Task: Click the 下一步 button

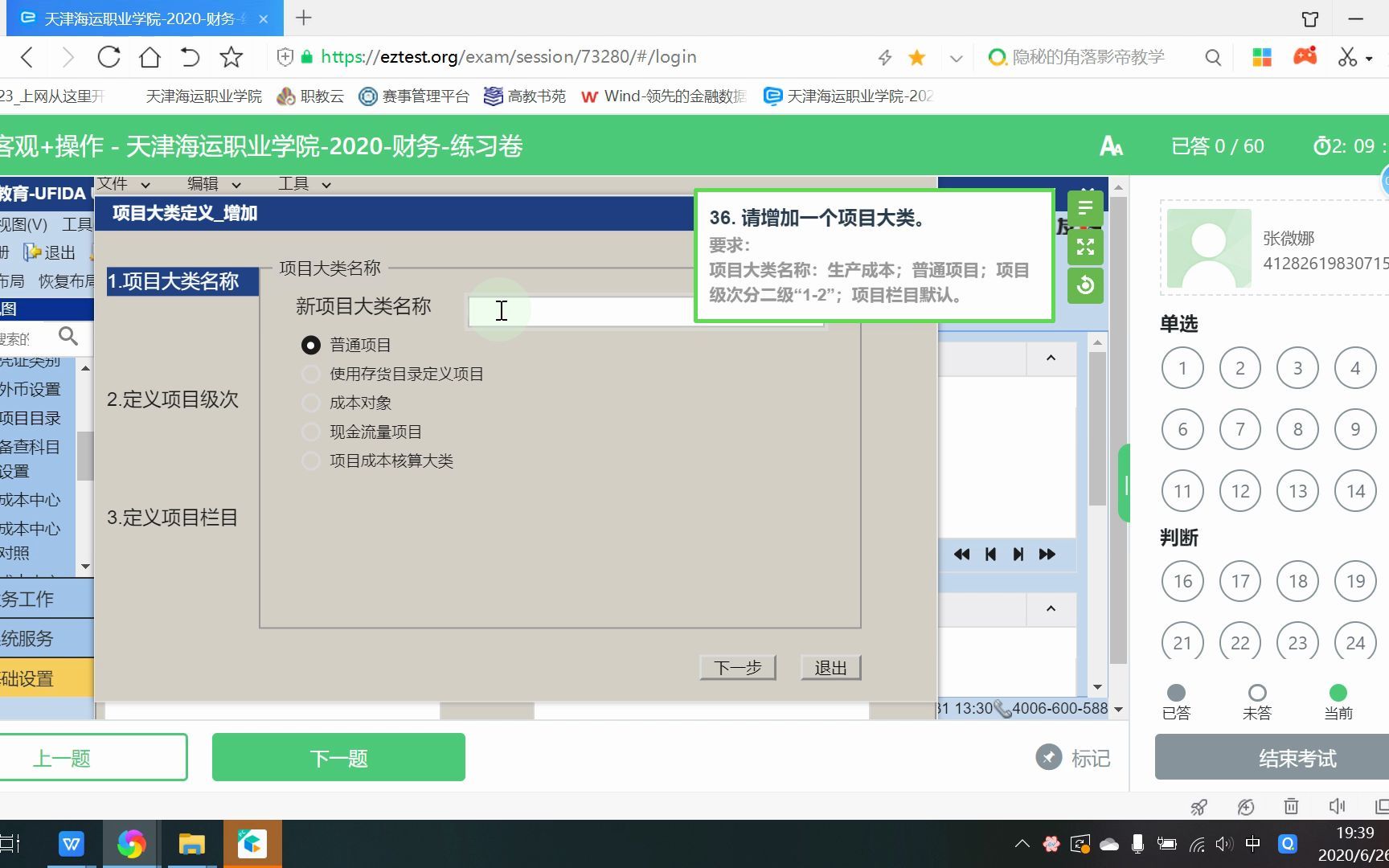Action: (736, 666)
